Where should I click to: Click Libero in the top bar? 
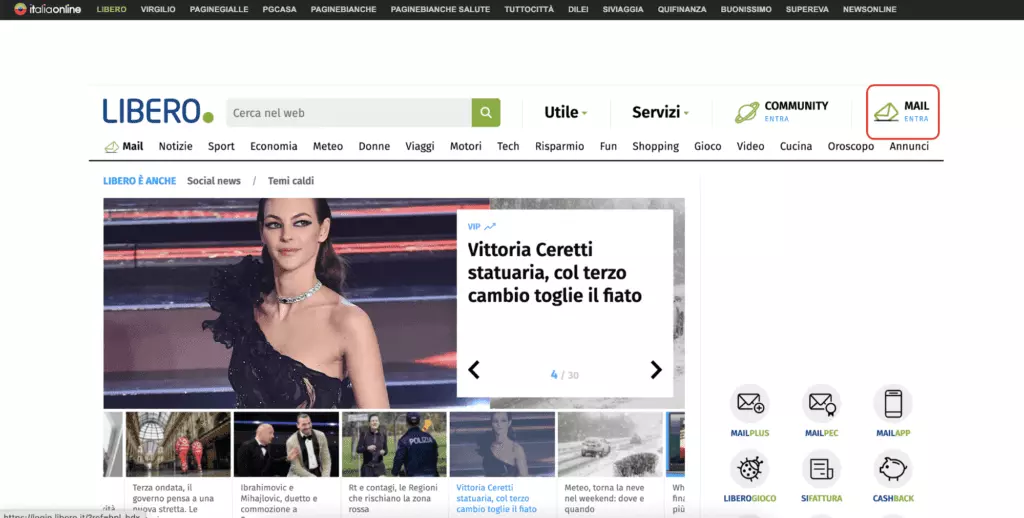[x=112, y=9]
